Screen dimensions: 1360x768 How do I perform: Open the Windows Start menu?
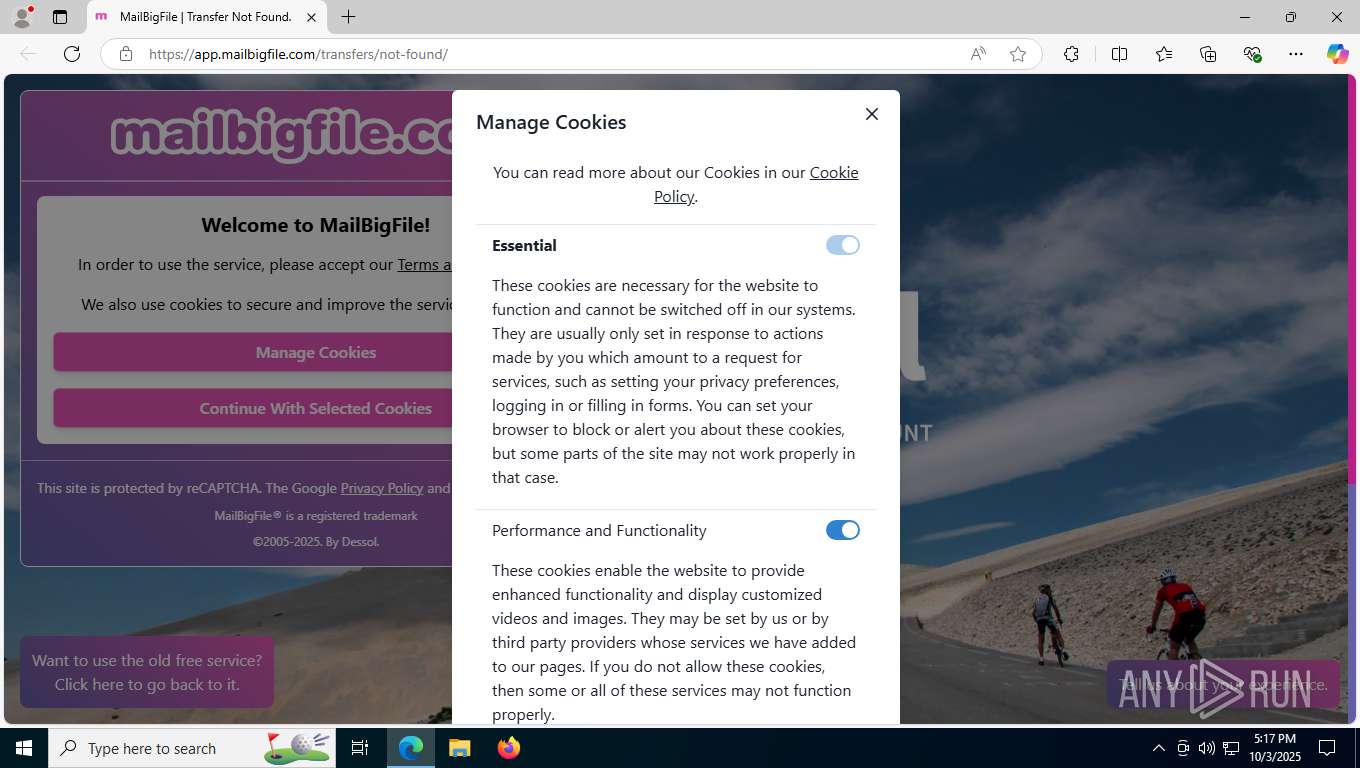[x=24, y=748]
